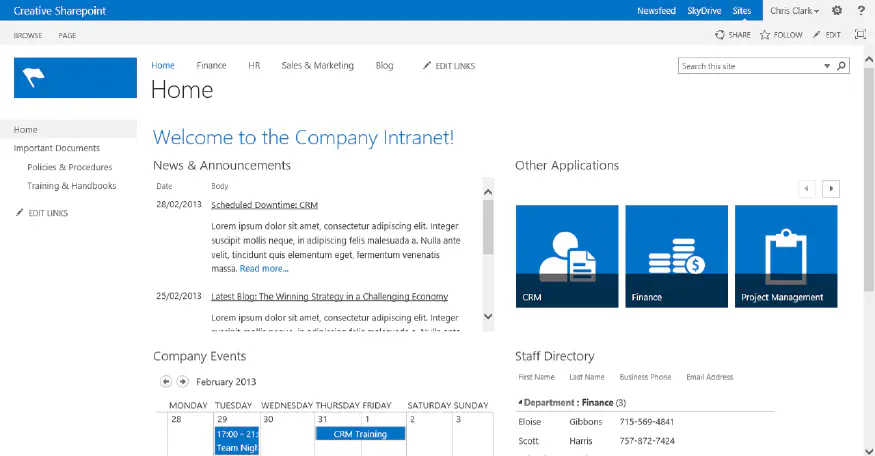Click the search magnifier icon
Viewport: 875px width, 456px height.
(x=842, y=66)
